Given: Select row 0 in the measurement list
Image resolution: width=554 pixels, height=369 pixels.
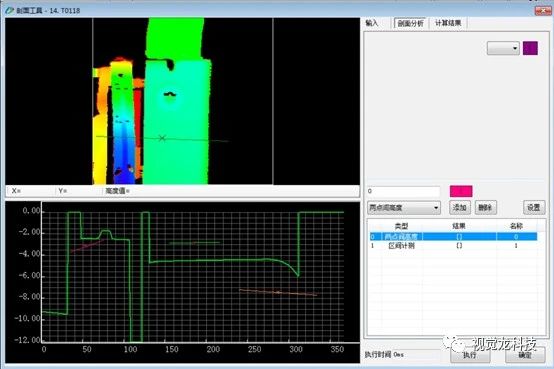Looking at the screenshot, I should click(x=453, y=236).
